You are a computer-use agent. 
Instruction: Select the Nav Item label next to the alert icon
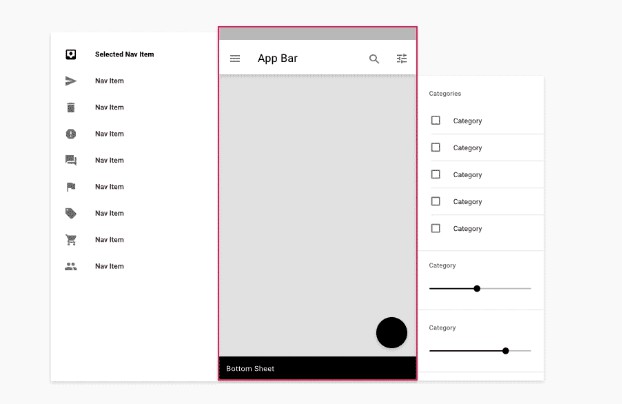point(109,134)
